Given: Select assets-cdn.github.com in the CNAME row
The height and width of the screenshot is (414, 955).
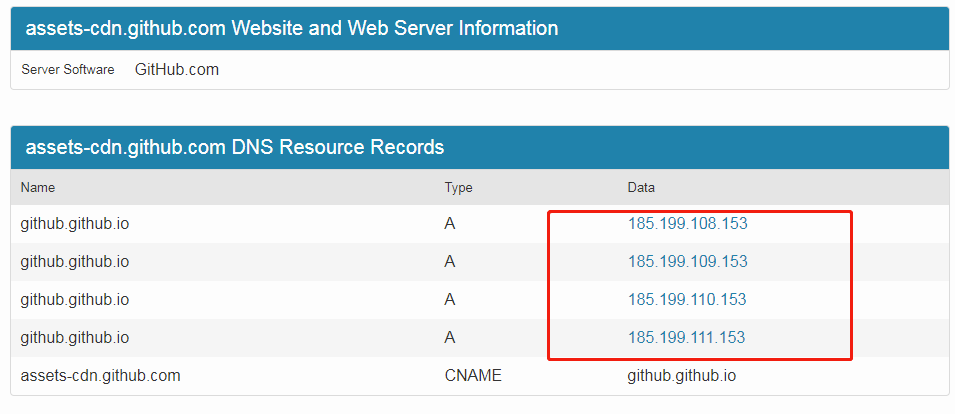Looking at the screenshot, I should (x=100, y=376).
